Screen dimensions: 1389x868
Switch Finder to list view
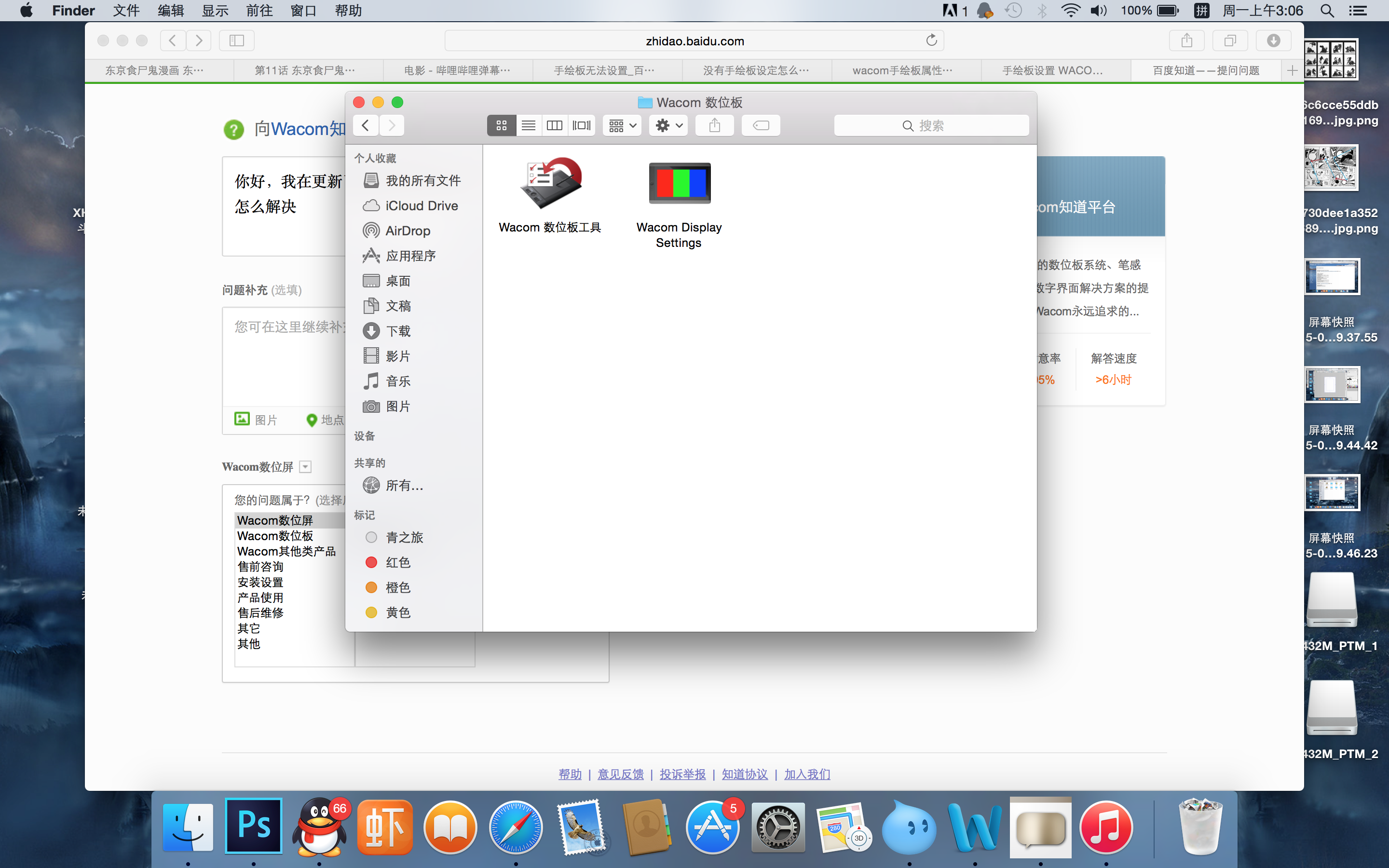coord(528,125)
